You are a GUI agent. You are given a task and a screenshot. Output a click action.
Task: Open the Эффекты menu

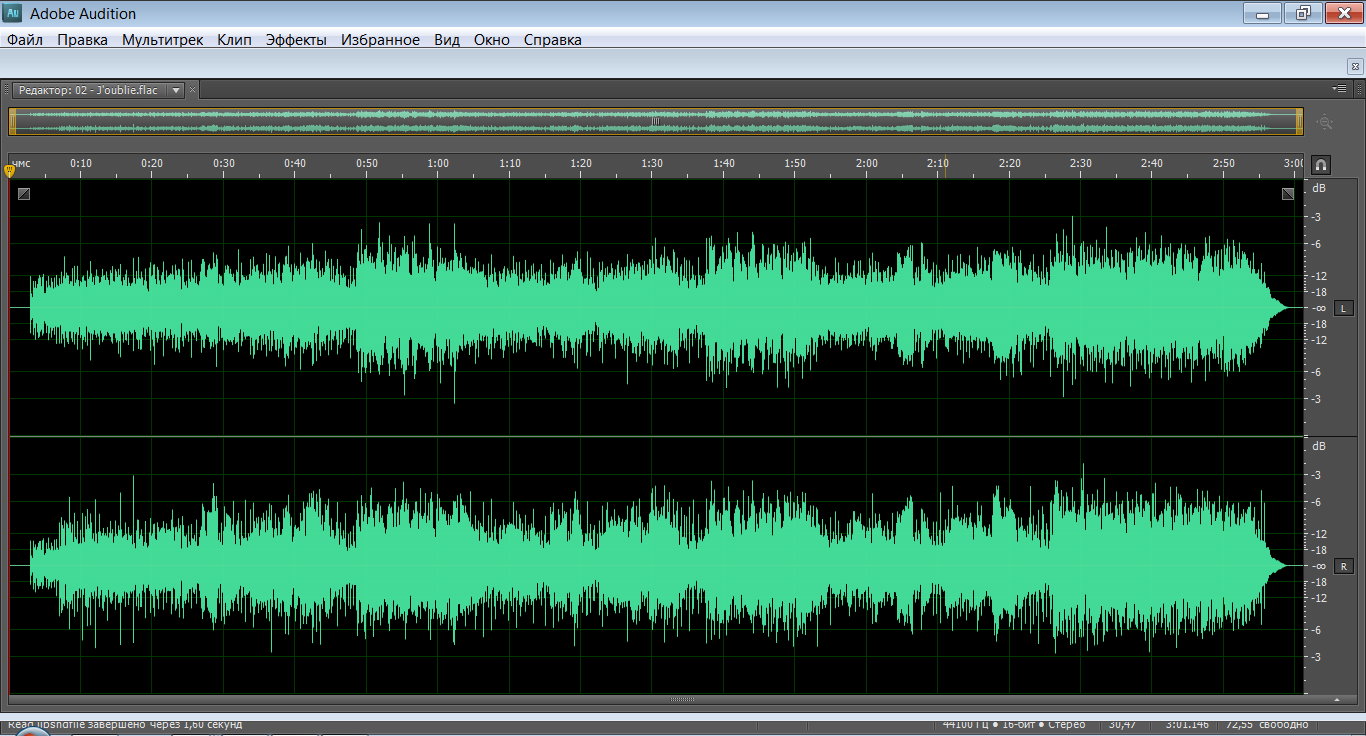(296, 40)
